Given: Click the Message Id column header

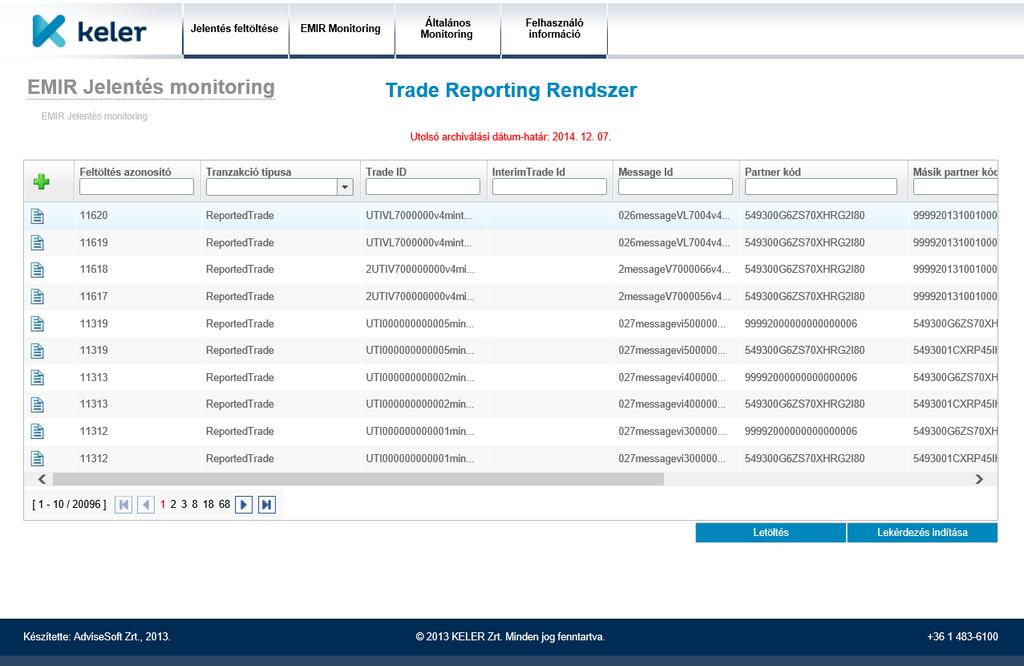Looking at the screenshot, I should 645,172.
